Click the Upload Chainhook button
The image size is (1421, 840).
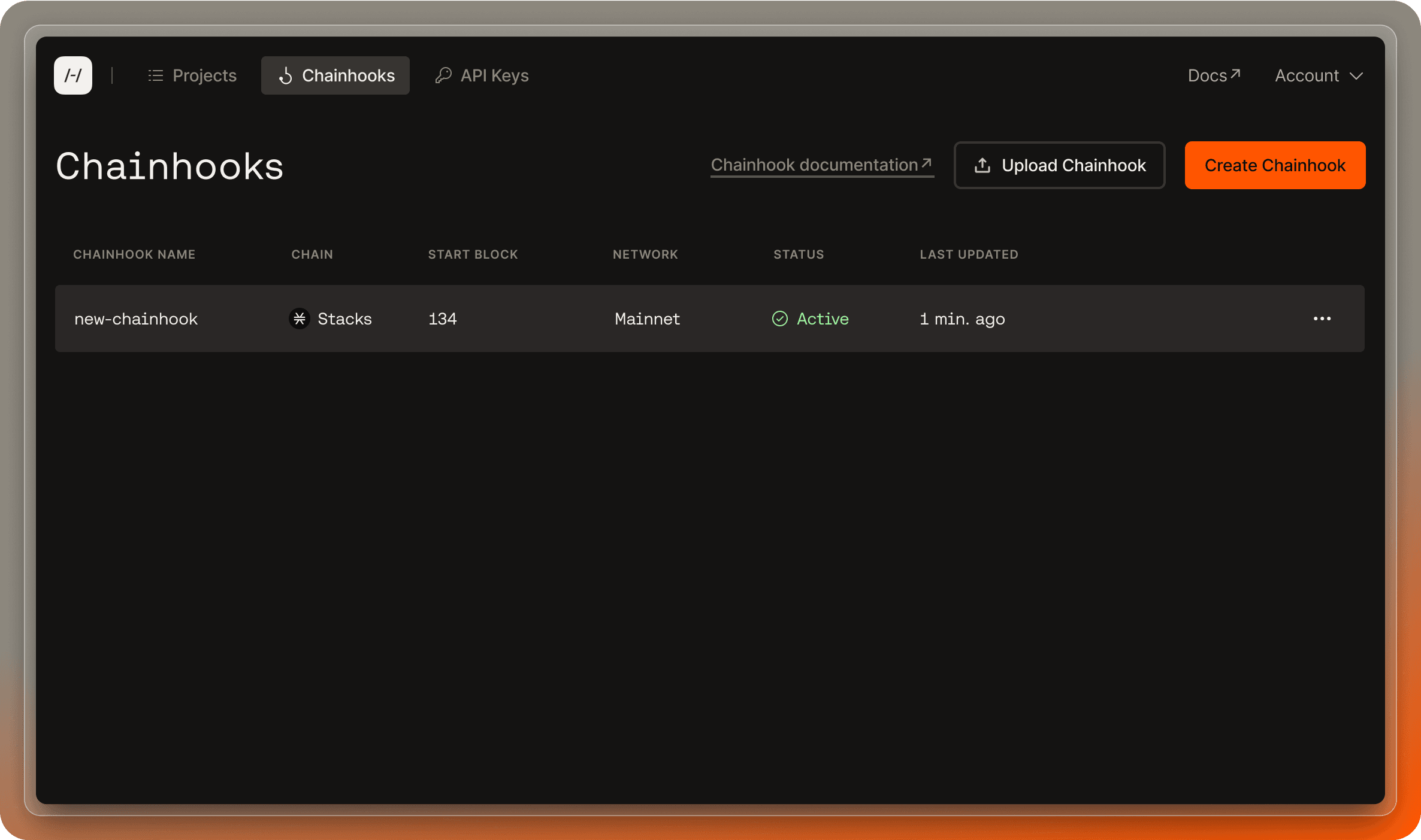click(x=1059, y=165)
